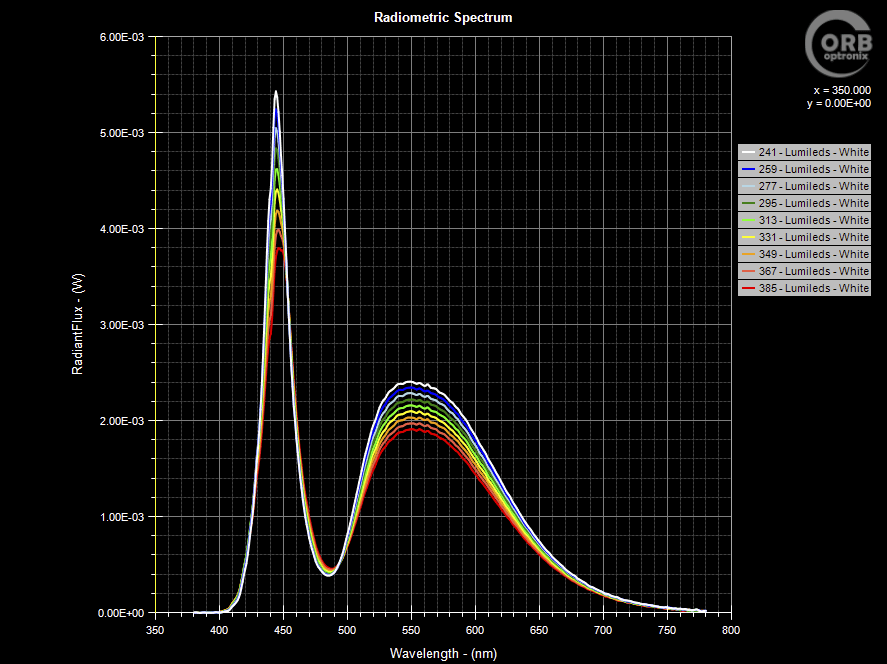Click the 350 x-axis tick label

point(155,630)
